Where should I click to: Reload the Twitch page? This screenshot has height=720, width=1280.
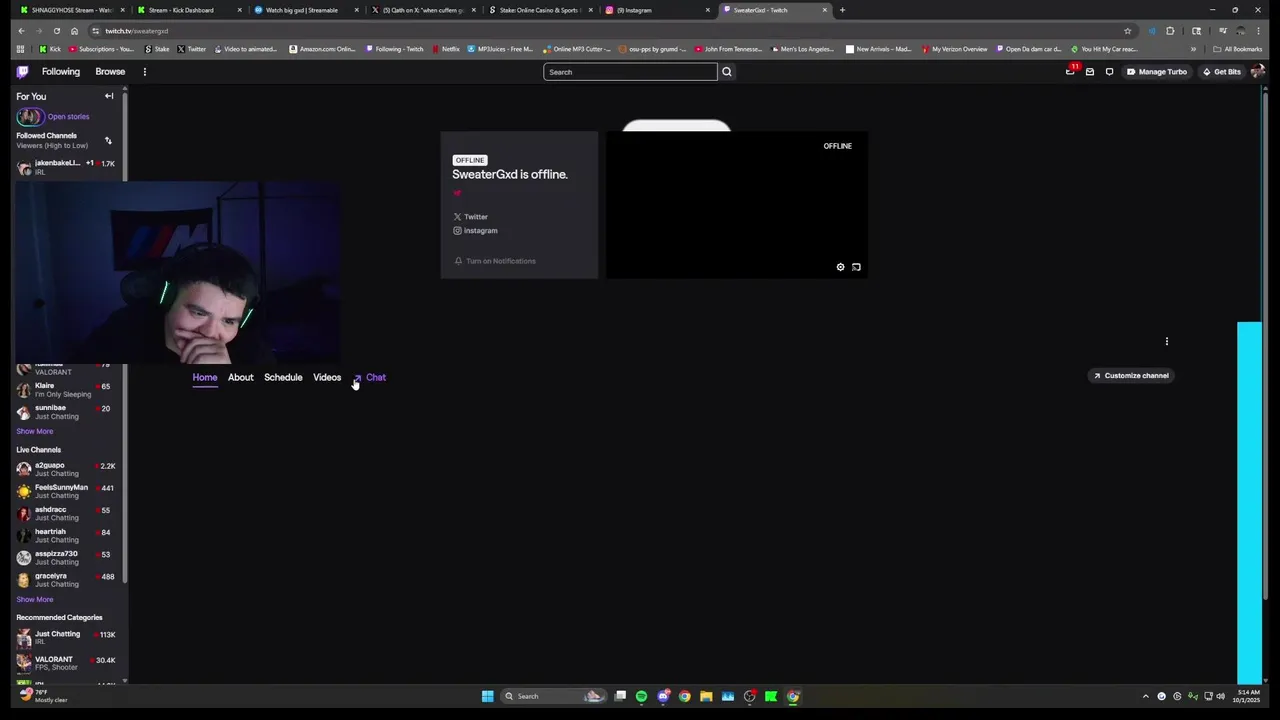pos(56,31)
